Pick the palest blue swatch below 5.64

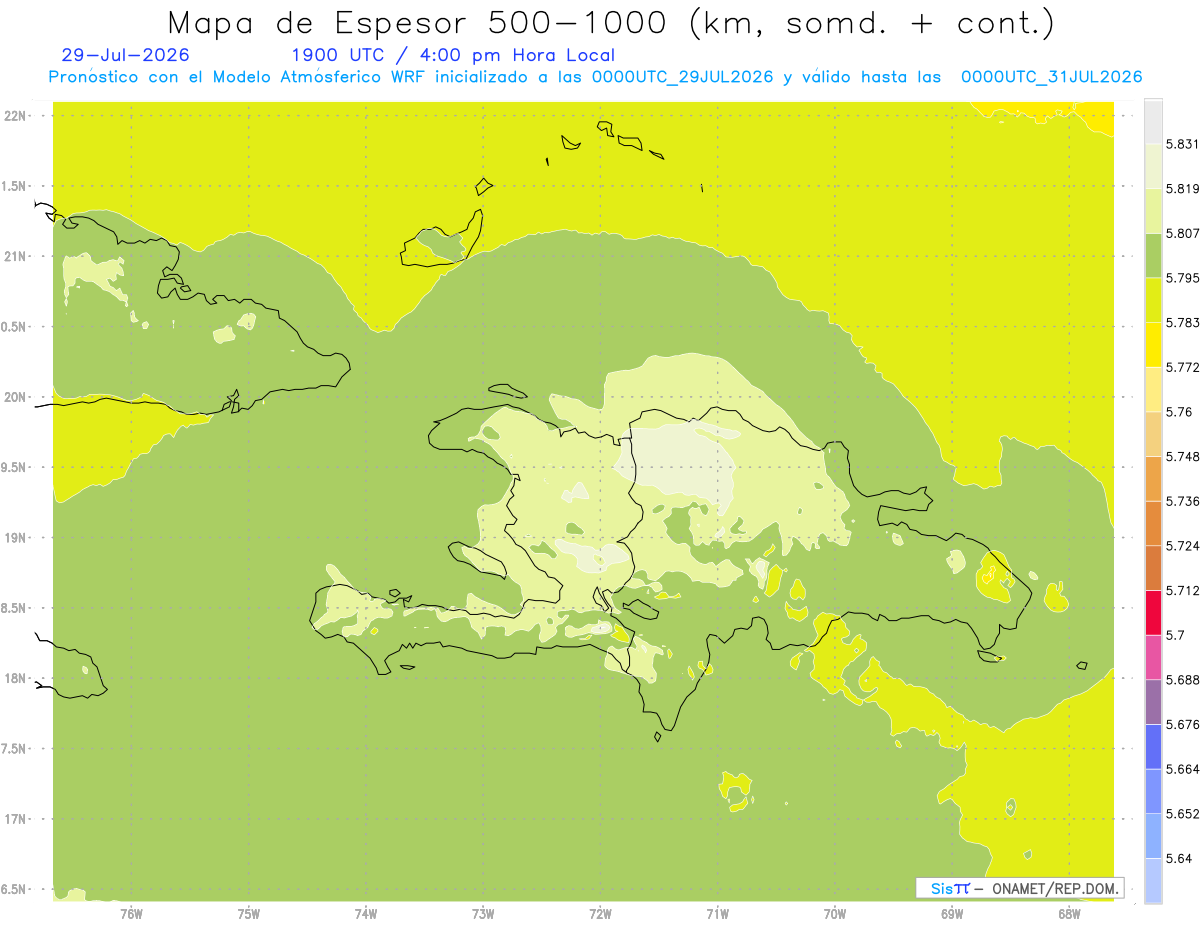pos(1153,880)
